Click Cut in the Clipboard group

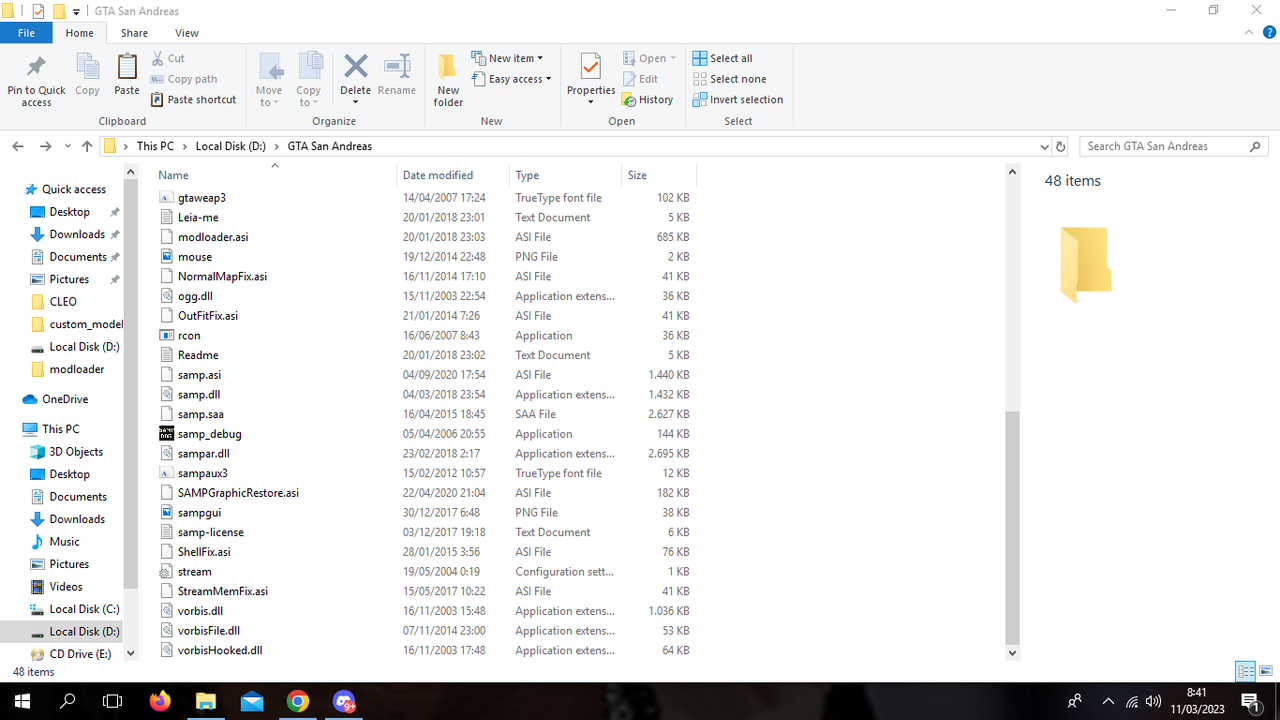pos(168,59)
